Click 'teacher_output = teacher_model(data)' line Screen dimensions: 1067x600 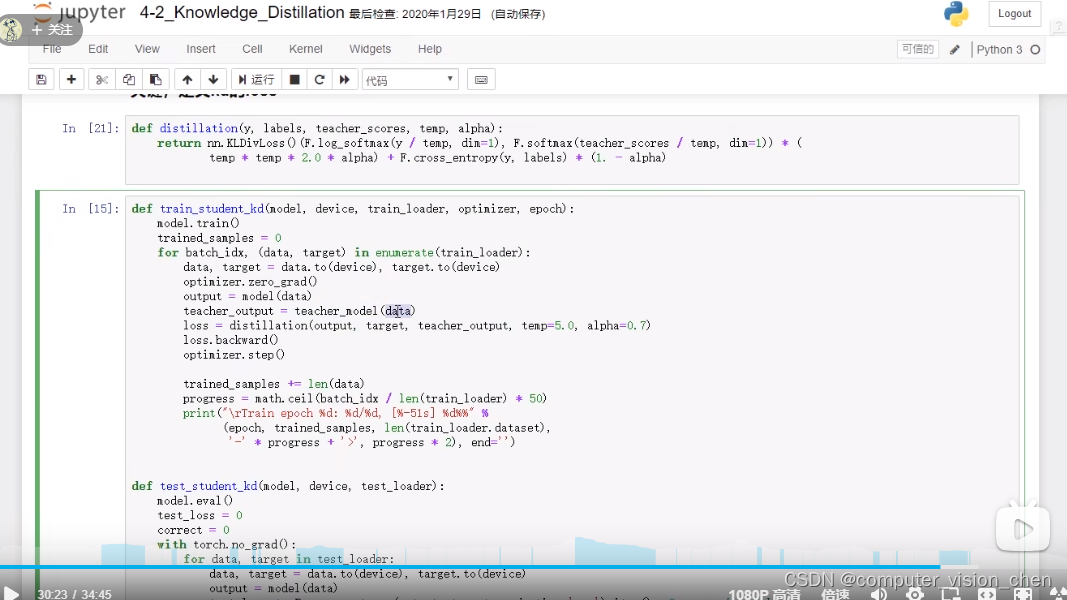[x=299, y=311]
